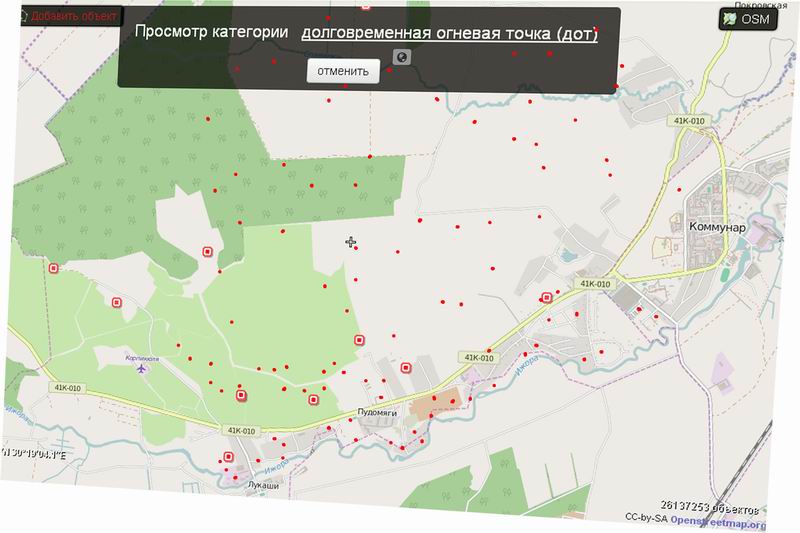Click the crosshair marker at map center
The width and height of the screenshot is (800, 533).
[351, 242]
